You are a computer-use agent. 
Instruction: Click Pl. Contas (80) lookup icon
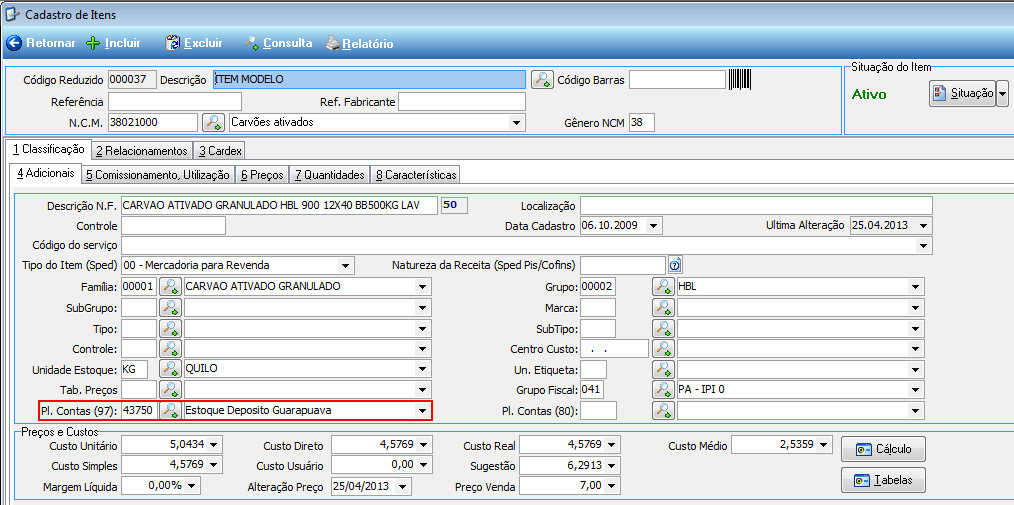(x=663, y=410)
